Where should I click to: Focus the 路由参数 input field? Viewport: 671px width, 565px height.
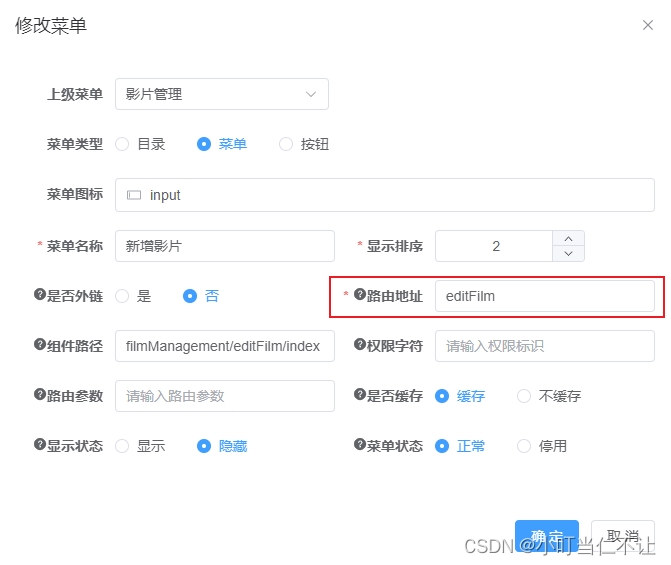[225, 396]
